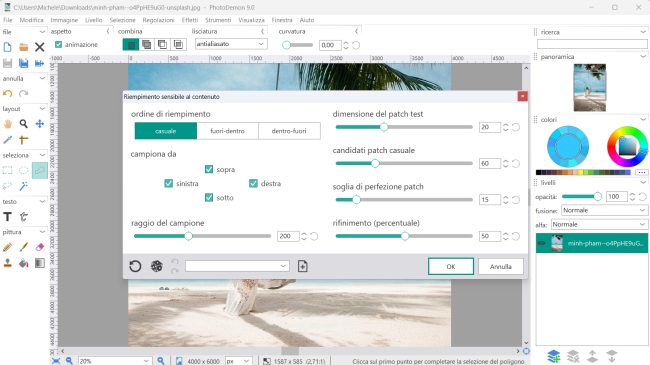This screenshot has height=365, width=650.
Task: Select the Polygon selection tool
Action: tap(40, 170)
